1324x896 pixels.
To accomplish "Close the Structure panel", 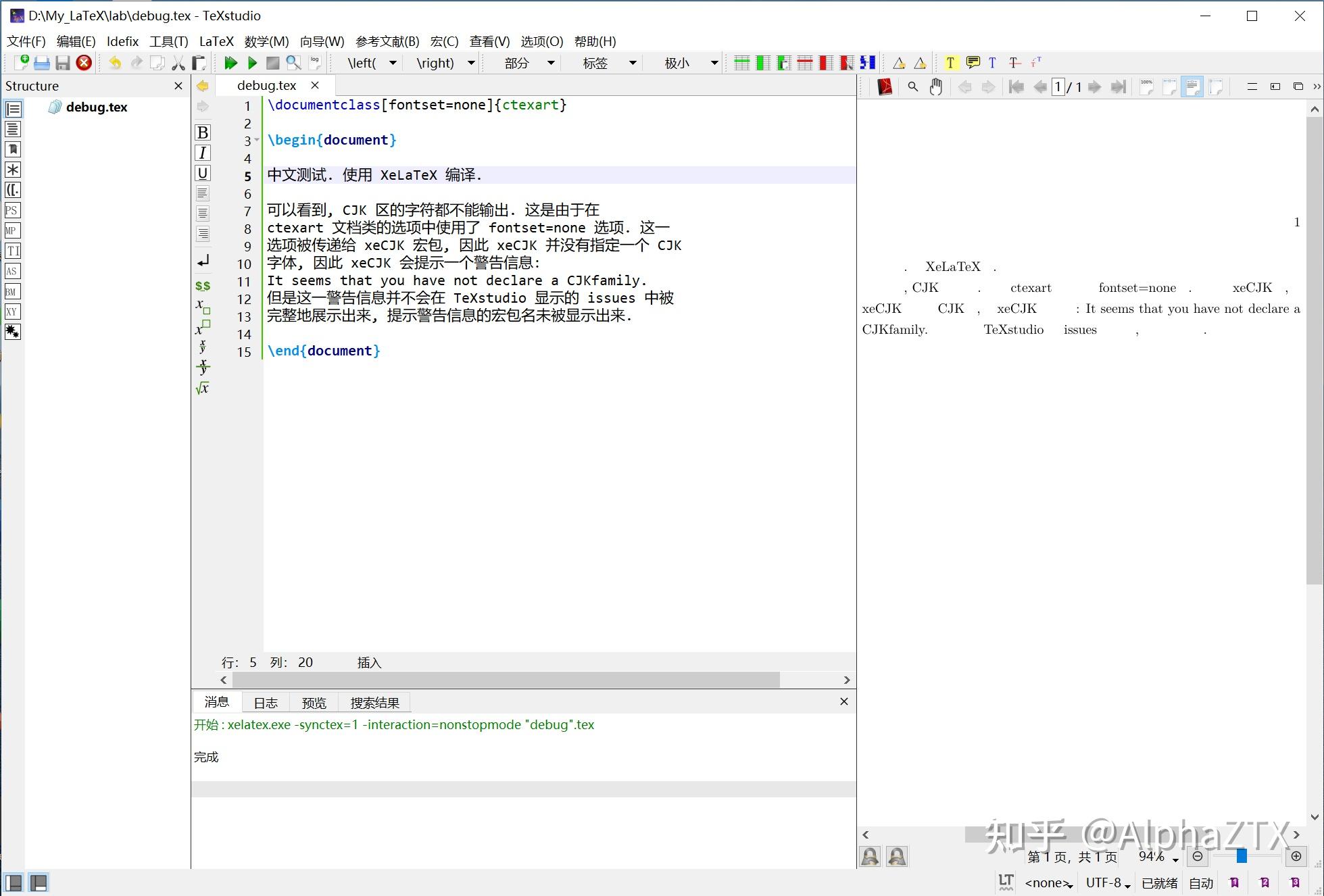I will 178,86.
